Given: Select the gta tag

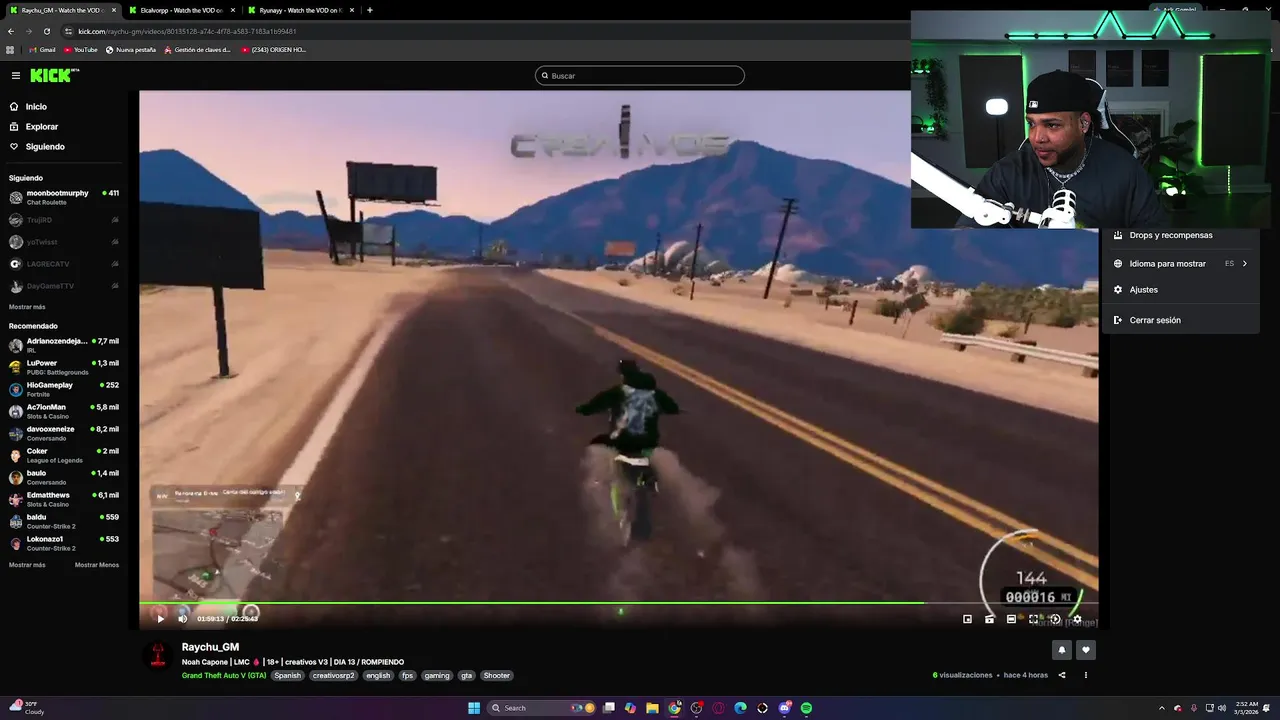Looking at the screenshot, I should 466,676.
